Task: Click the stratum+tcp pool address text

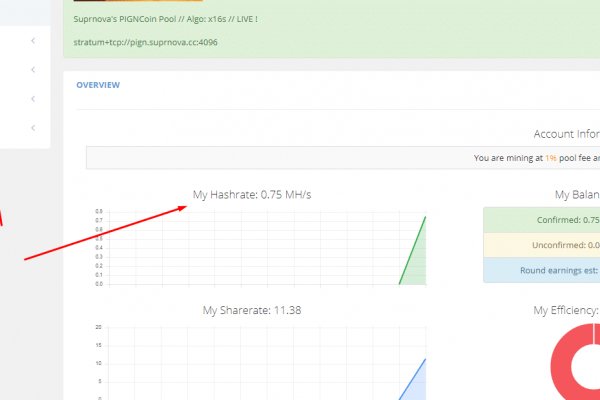Action: click(x=145, y=43)
